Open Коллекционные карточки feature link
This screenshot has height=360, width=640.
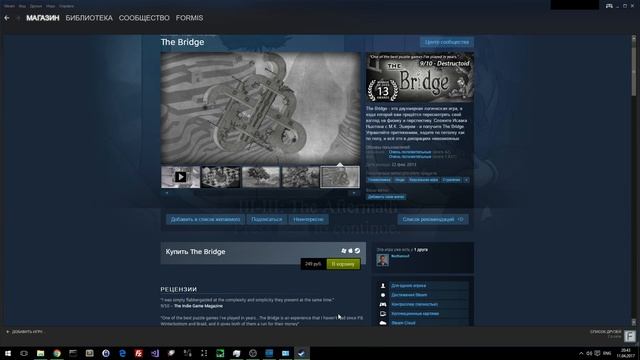tap(415, 313)
